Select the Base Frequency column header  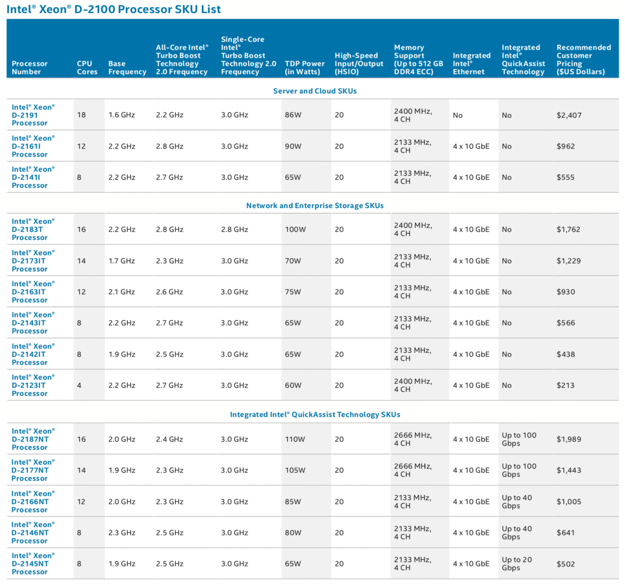[x=127, y=67]
